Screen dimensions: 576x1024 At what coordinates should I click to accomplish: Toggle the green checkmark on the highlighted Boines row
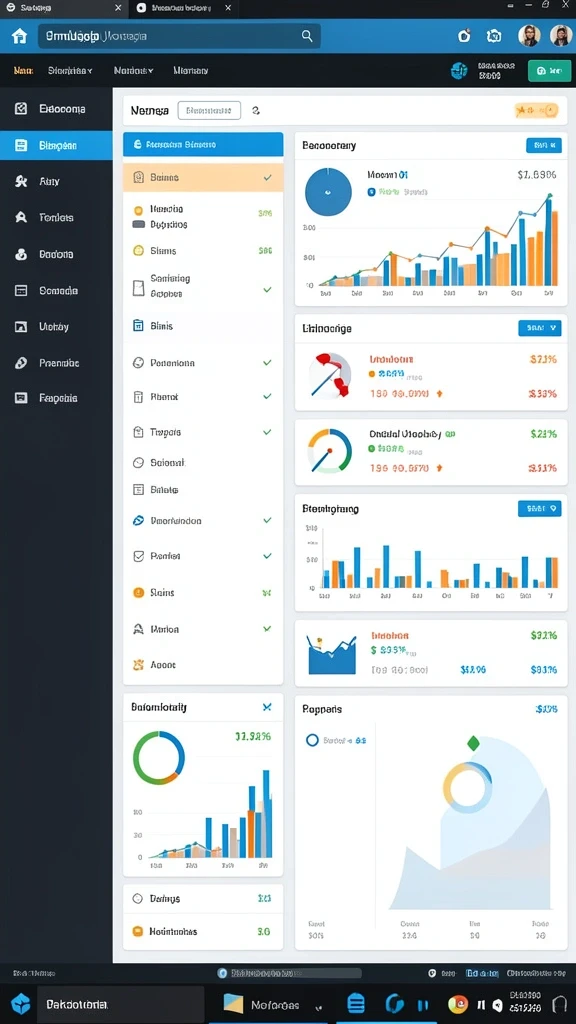tap(267, 178)
